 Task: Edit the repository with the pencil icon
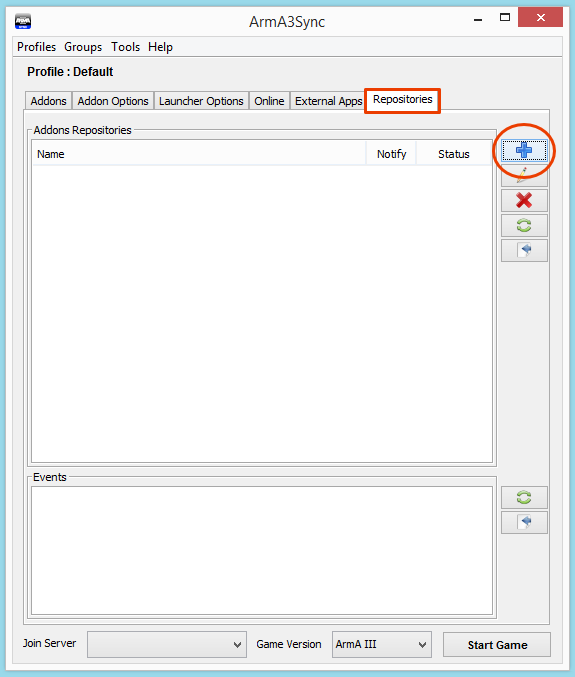click(x=524, y=175)
